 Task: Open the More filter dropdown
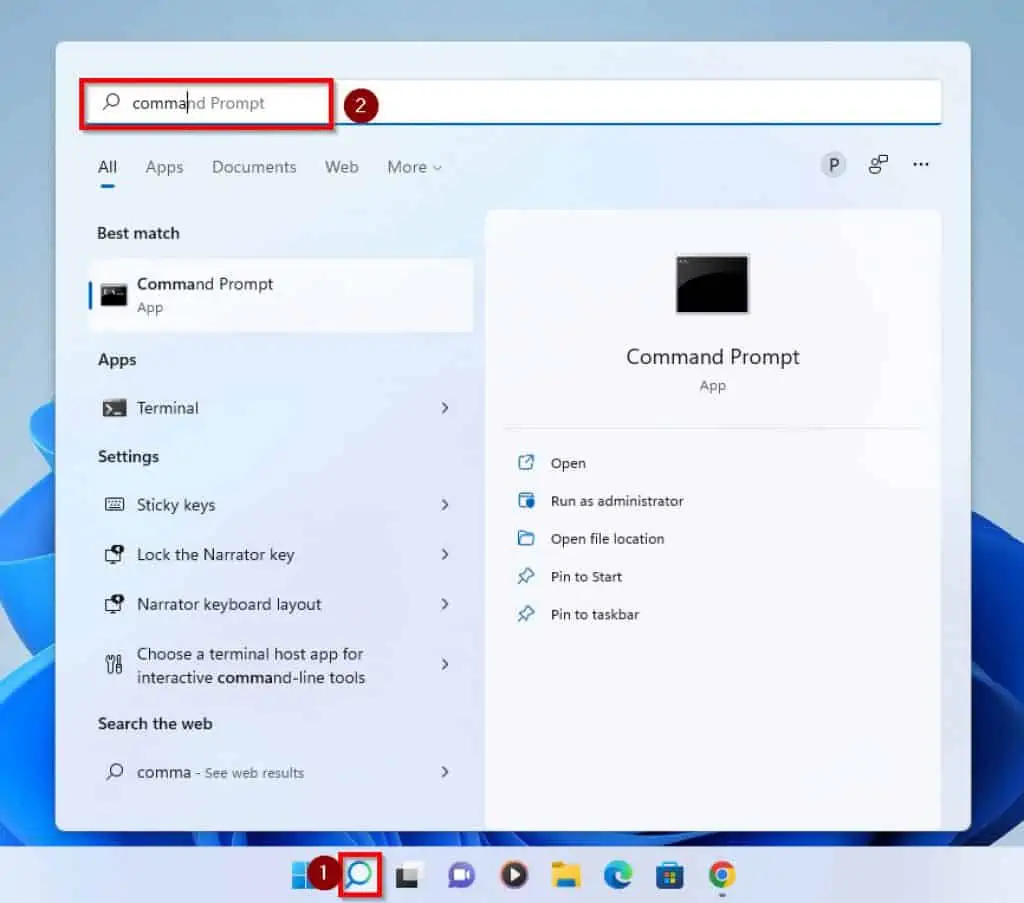(x=414, y=167)
